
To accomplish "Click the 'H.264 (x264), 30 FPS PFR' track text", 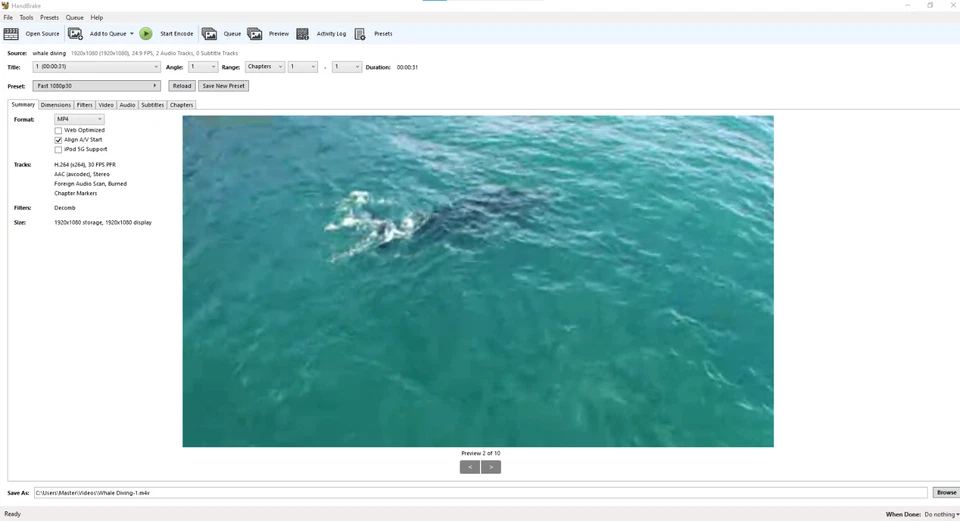I will pos(85,165).
